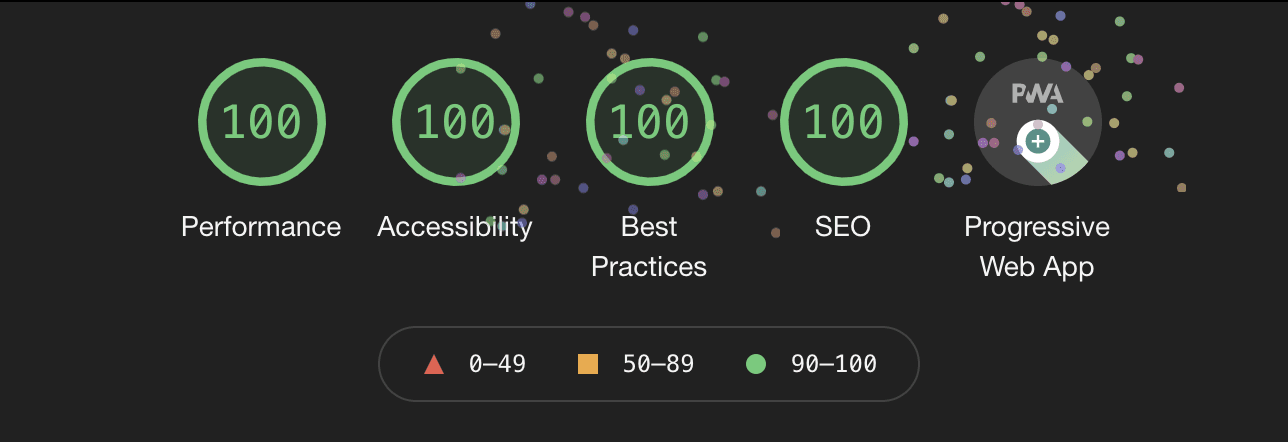Click the 0–49 score range text

(x=497, y=364)
